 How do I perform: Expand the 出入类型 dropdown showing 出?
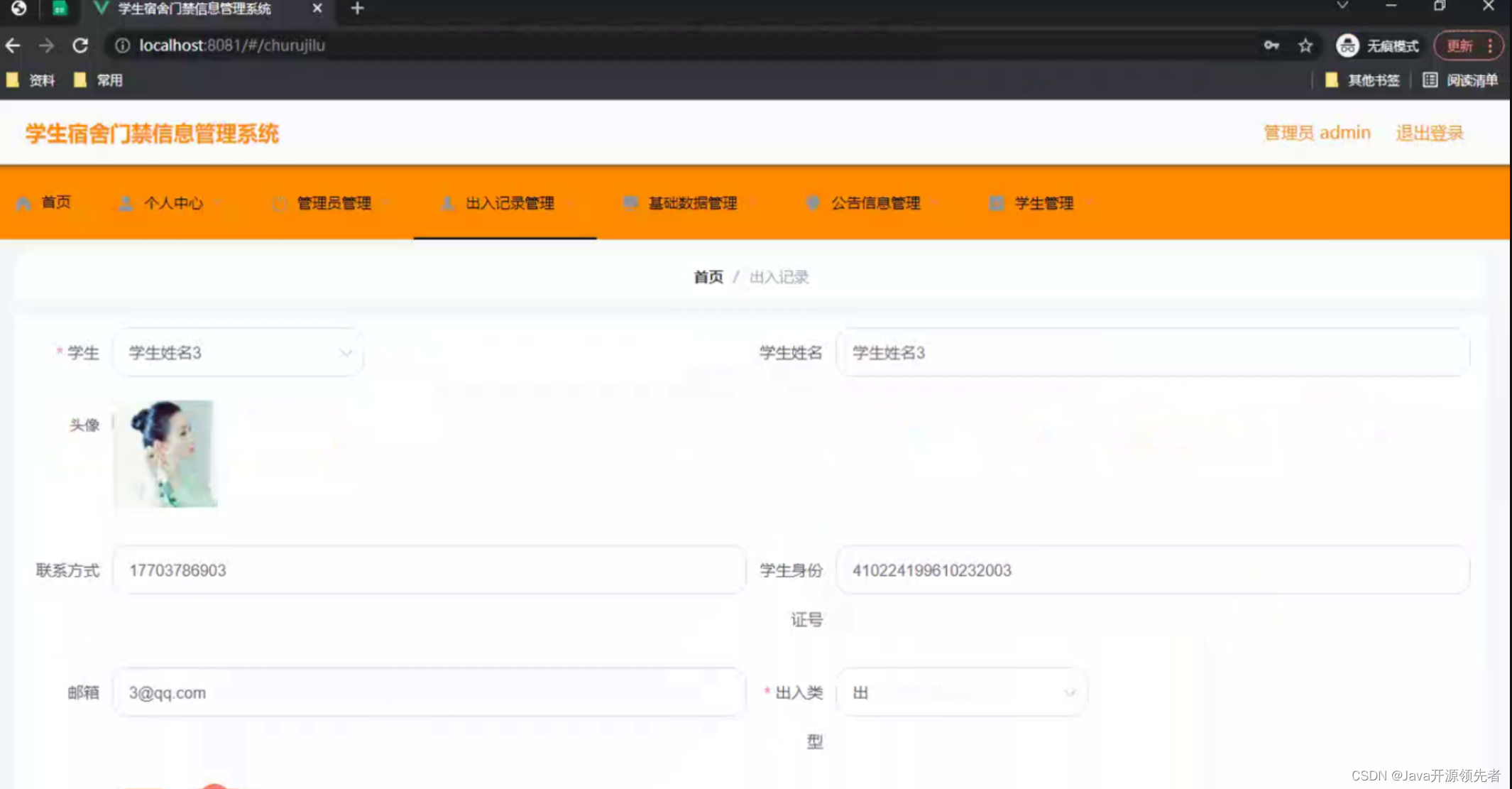pos(961,692)
